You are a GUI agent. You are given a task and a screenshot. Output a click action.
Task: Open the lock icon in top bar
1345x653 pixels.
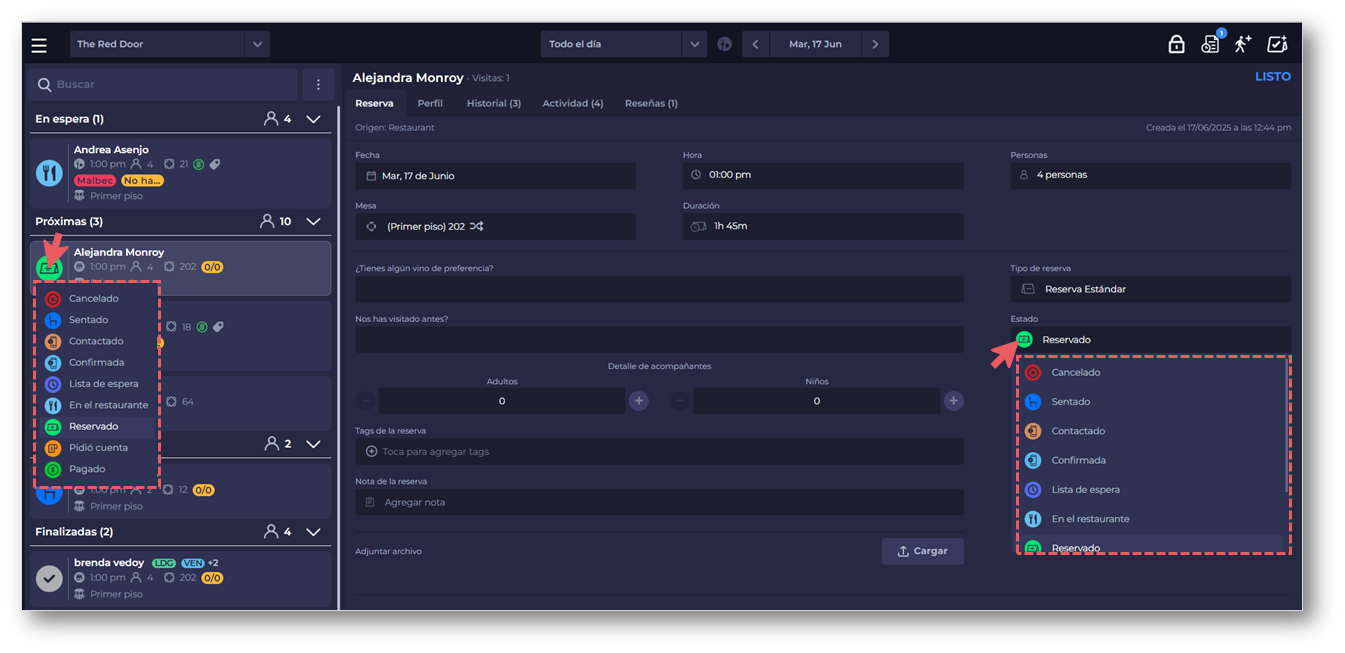1176,44
